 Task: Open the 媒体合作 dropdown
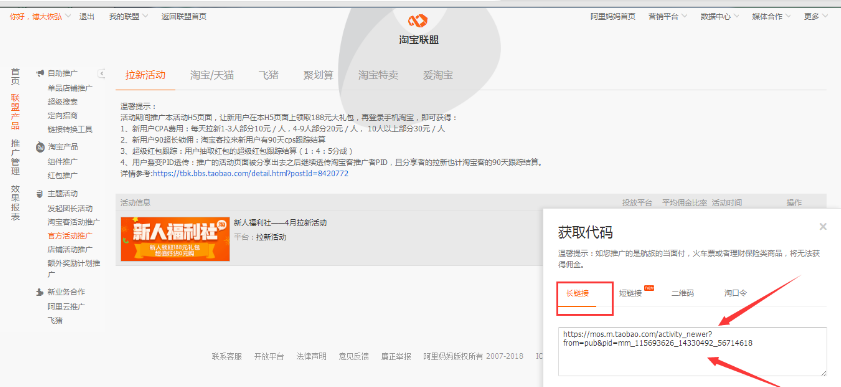point(772,17)
